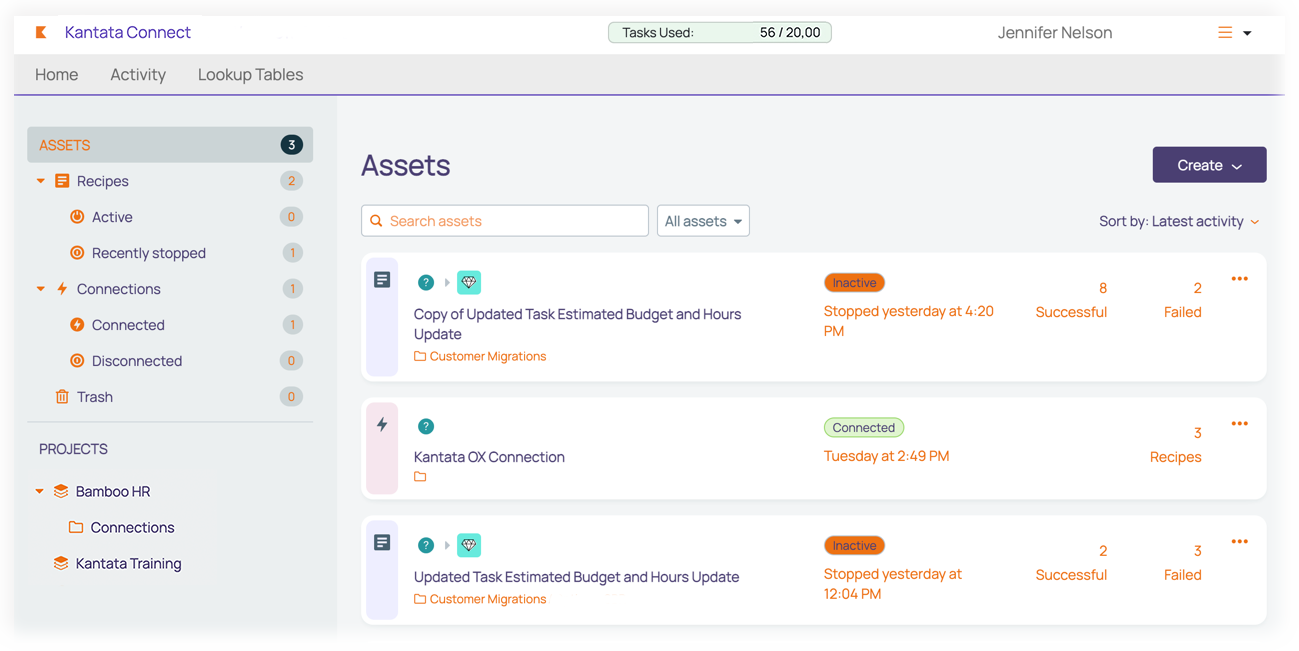
Task: Open the All assets filter dropdown
Action: pos(703,221)
